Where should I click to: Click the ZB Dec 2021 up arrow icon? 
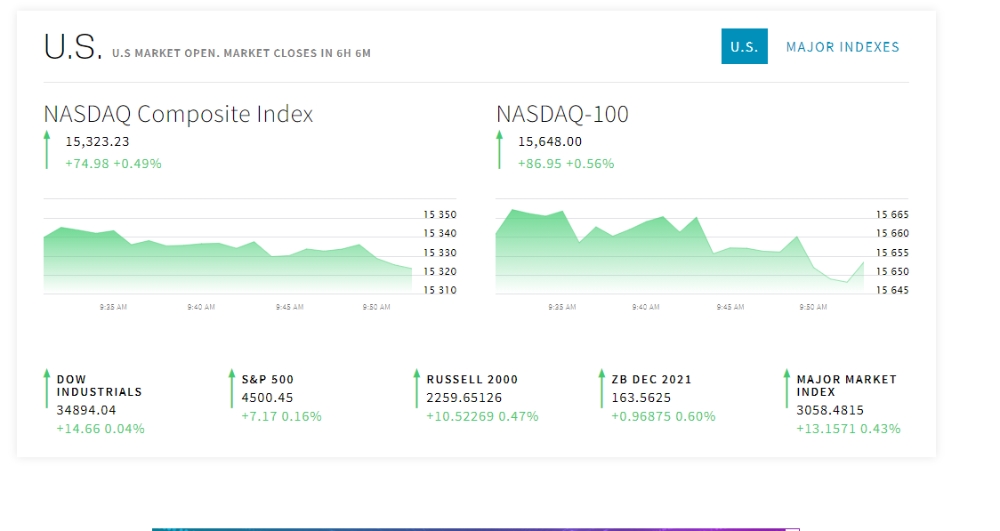601,388
